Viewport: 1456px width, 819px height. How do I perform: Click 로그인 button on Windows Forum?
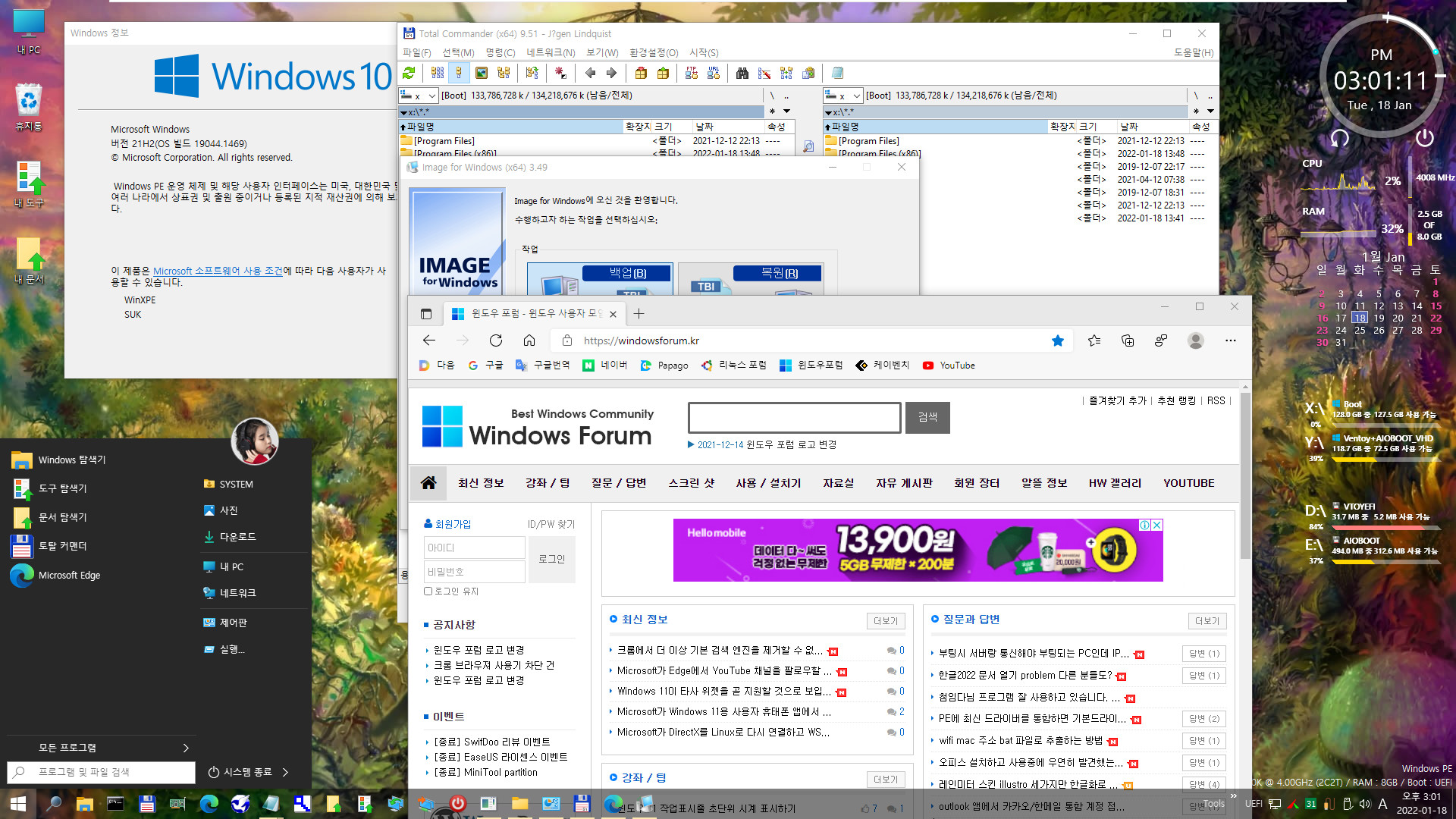click(x=551, y=558)
